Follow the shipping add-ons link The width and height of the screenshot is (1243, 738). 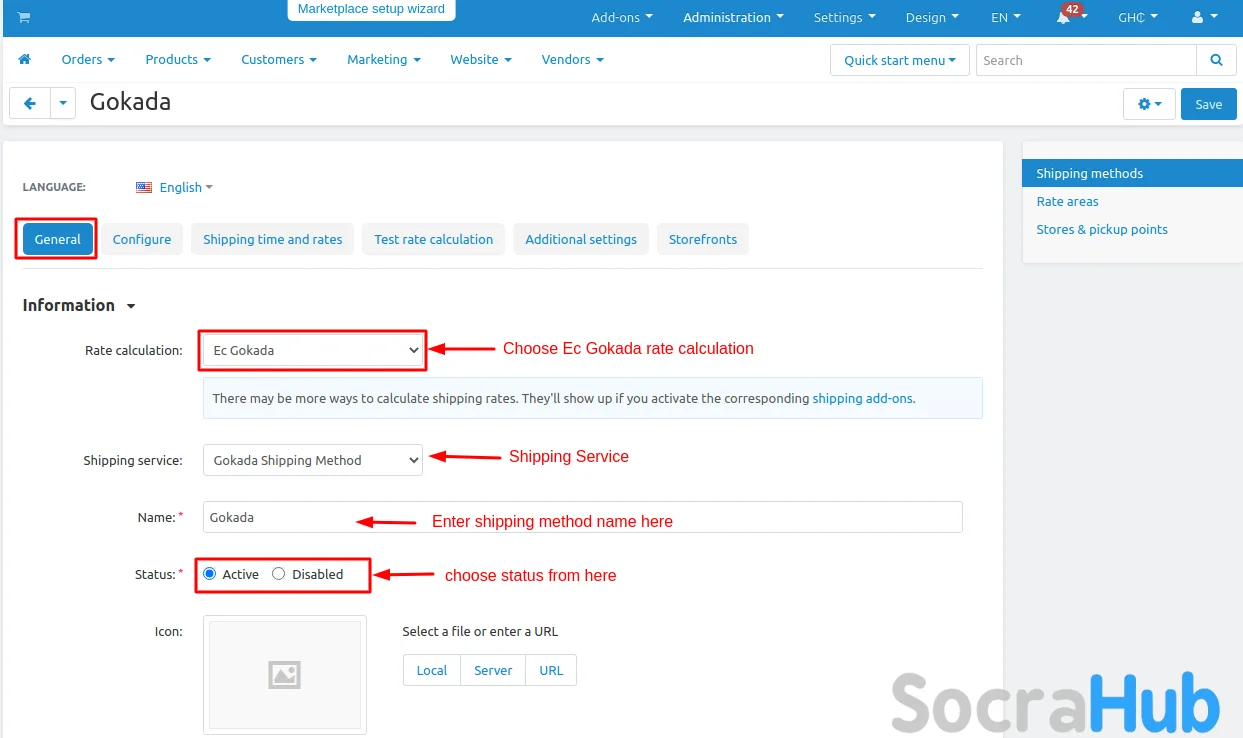(x=862, y=398)
